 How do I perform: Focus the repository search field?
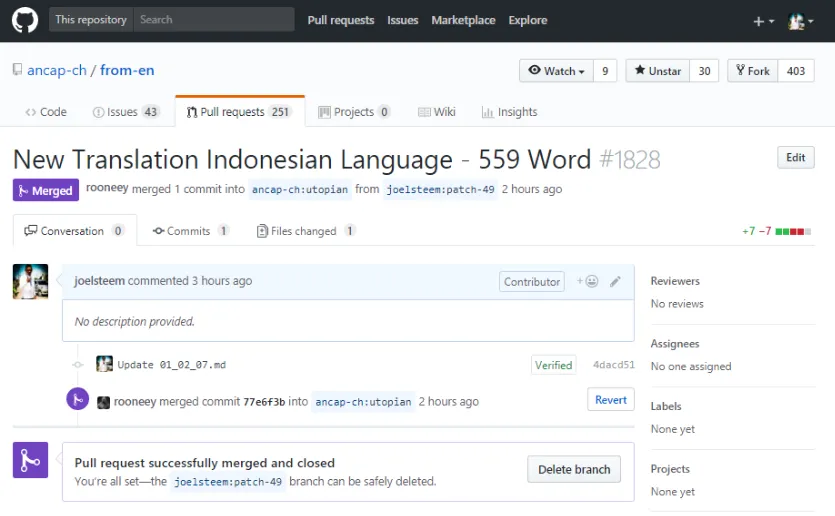[214, 20]
